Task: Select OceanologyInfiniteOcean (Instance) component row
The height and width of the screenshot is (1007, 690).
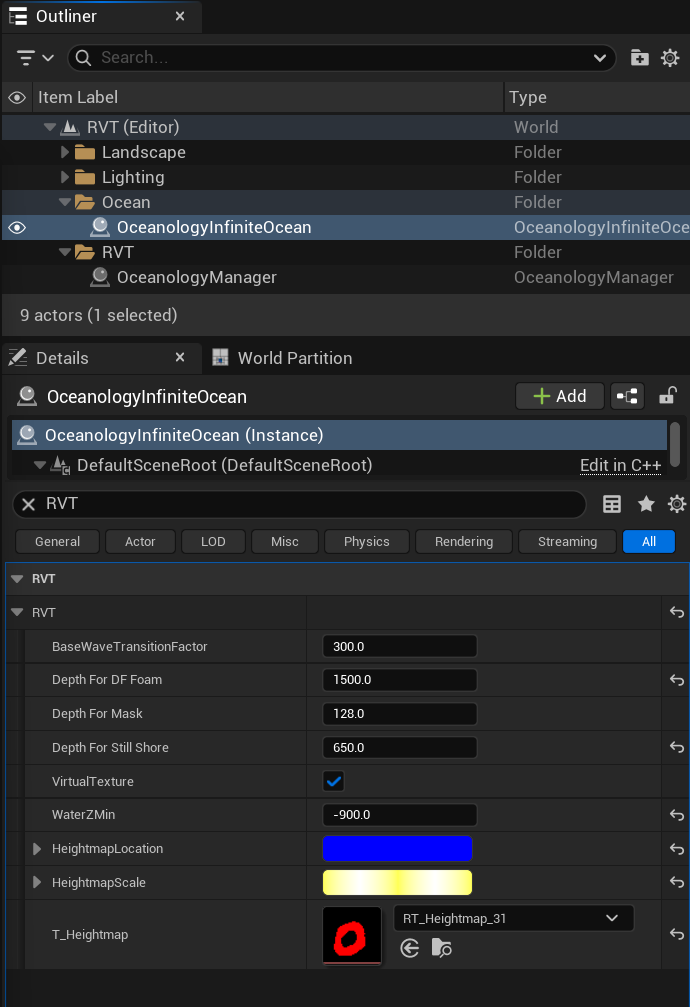Action: pyautogui.click(x=339, y=435)
